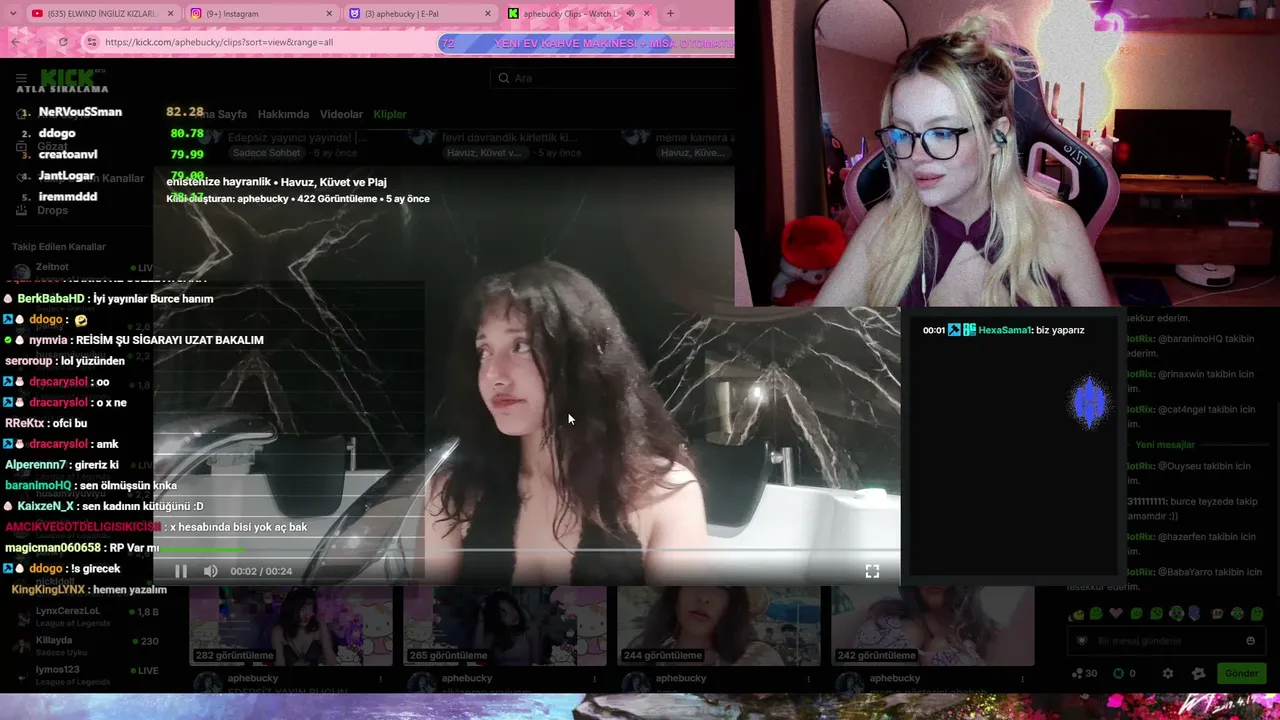The image size is (1280, 720).
Task: Open the emoji picker in chat input
Action: 1250,641
